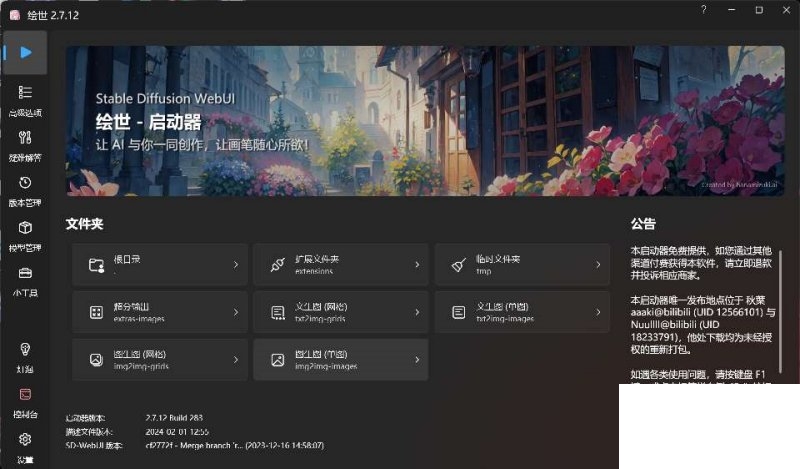Open 控制台 console icon
The image size is (800, 469).
tap(25, 394)
